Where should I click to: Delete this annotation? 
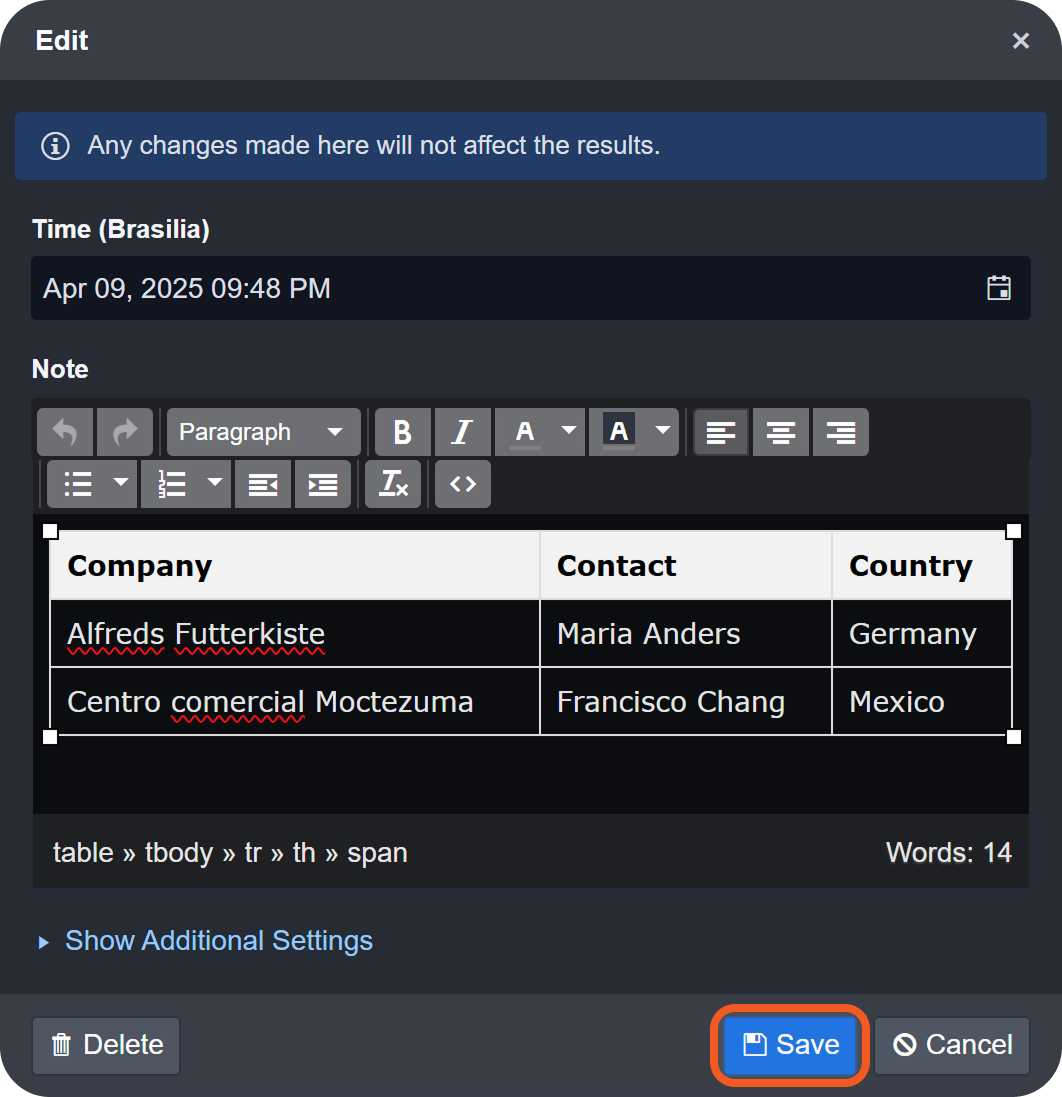click(106, 1045)
